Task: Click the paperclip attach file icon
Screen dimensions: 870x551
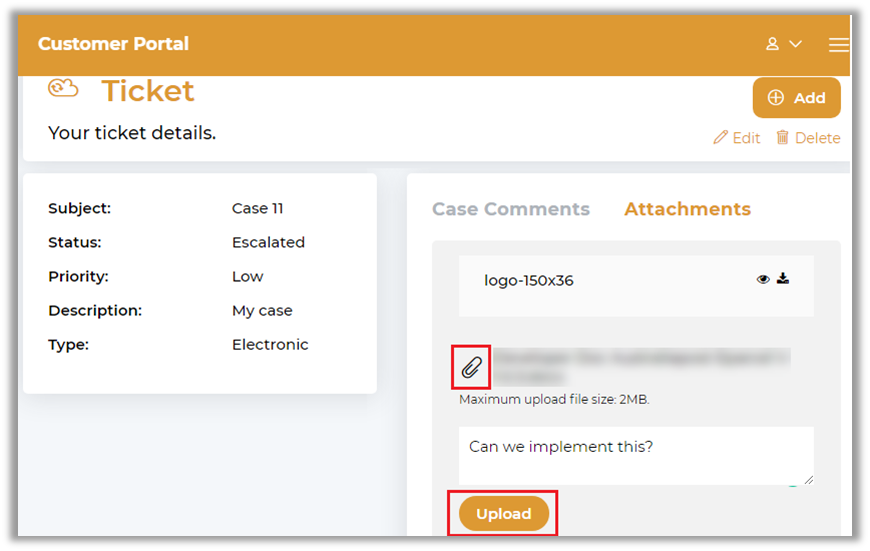Action: pyautogui.click(x=471, y=368)
